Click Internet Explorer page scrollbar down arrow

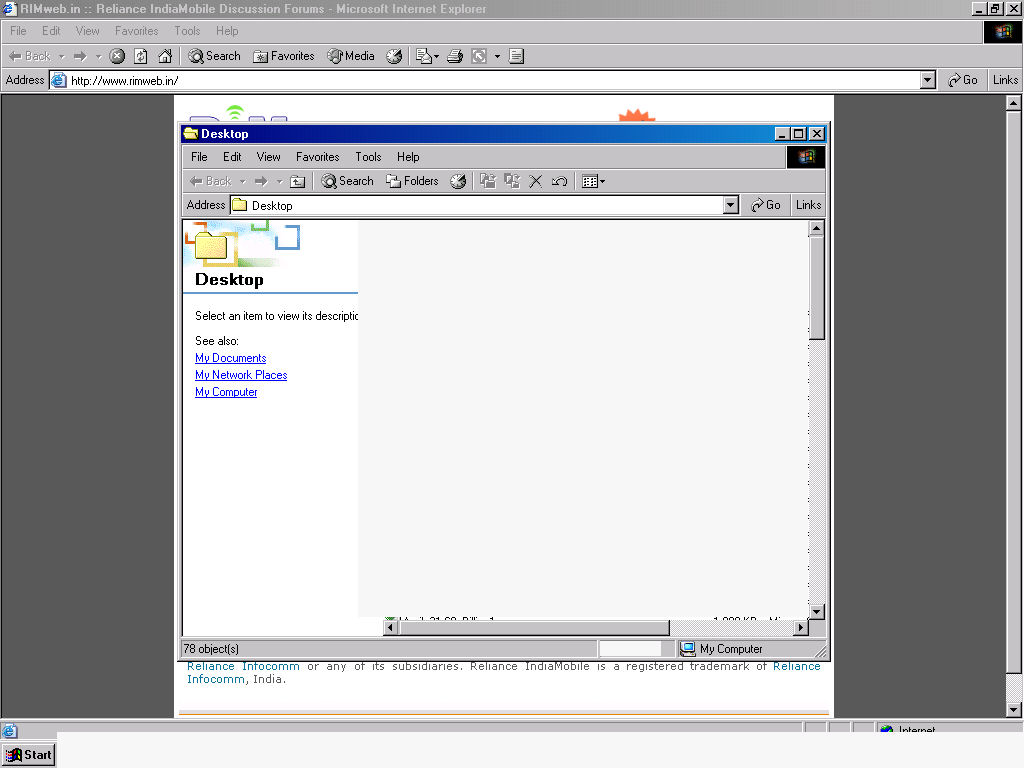pyautogui.click(x=1013, y=710)
